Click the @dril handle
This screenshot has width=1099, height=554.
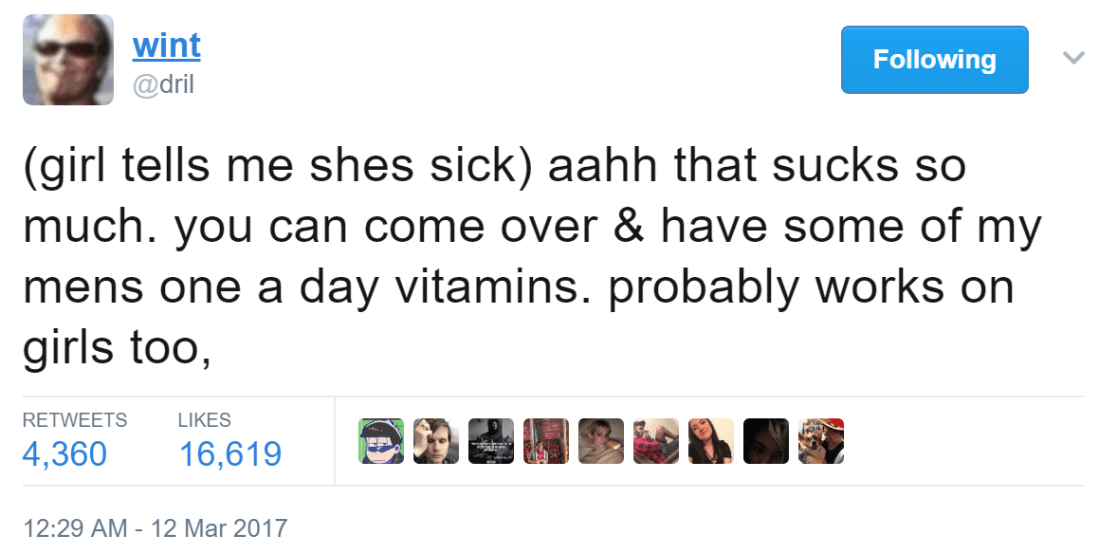click(163, 85)
